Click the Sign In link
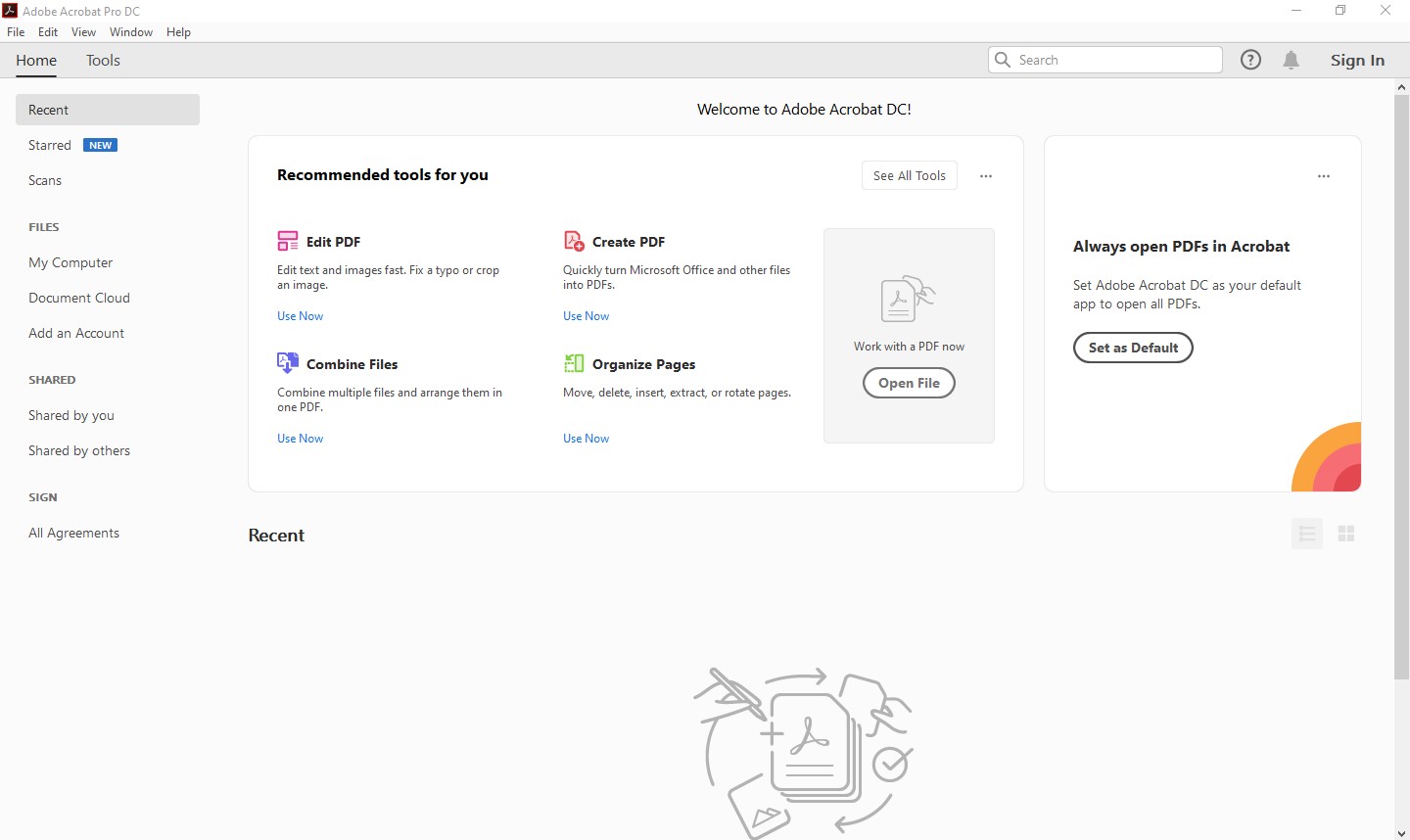The image size is (1410, 840). [1357, 60]
